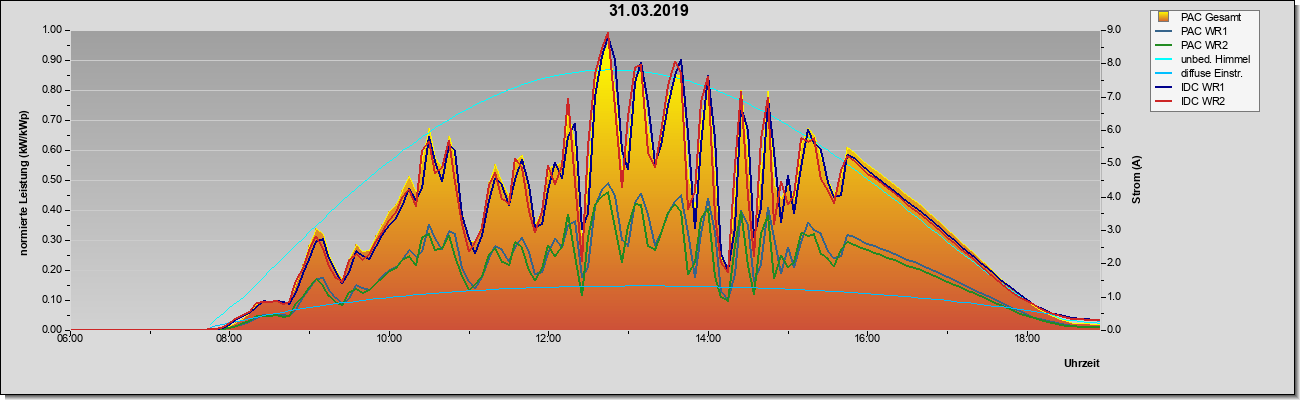Click the 18:00 time axis label
Viewport: 1300px width, 400px height.
point(1026,339)
